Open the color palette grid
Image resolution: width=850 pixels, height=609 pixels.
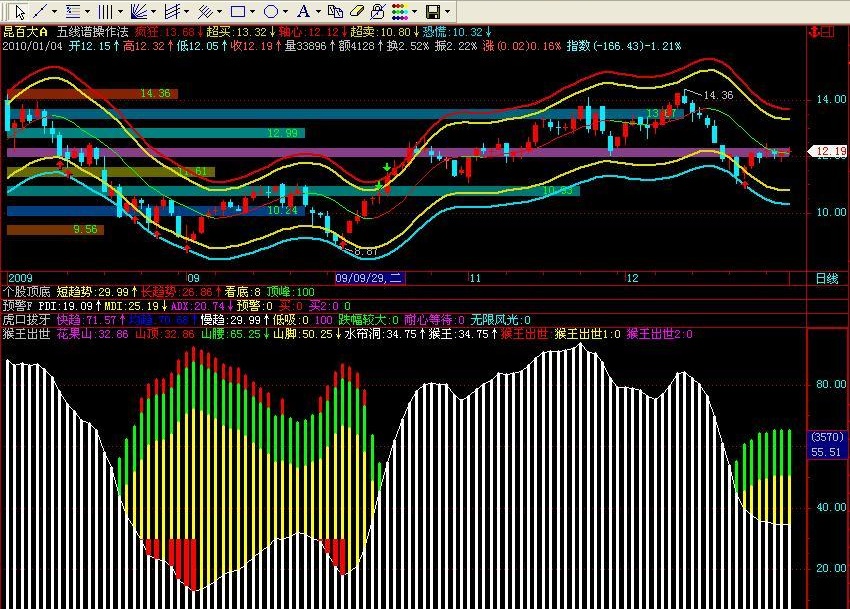point(400,11)
